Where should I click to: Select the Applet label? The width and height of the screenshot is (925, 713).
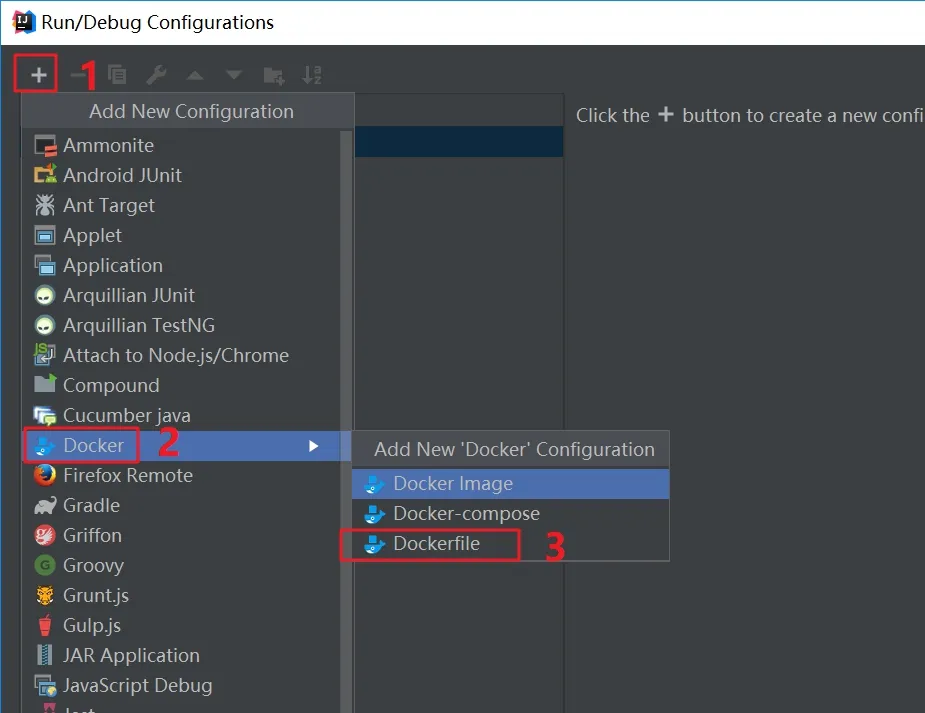[x=93, y=236]
